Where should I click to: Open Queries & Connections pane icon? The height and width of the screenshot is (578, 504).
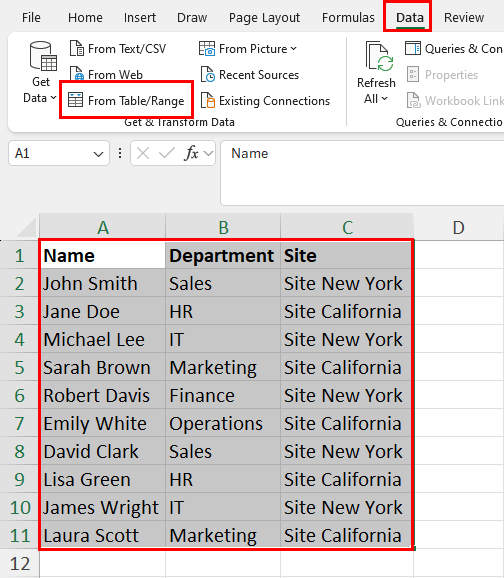tap(413, 49)
